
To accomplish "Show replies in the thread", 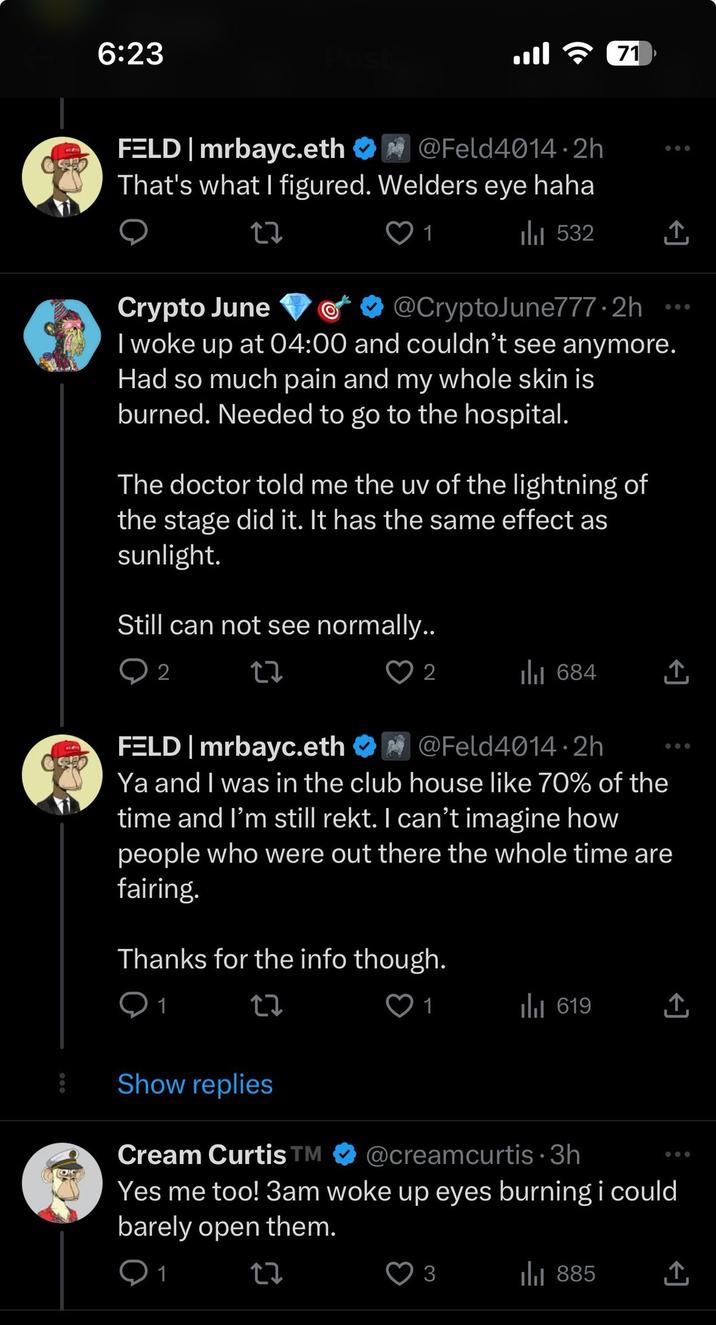I will coord(195,1084).
